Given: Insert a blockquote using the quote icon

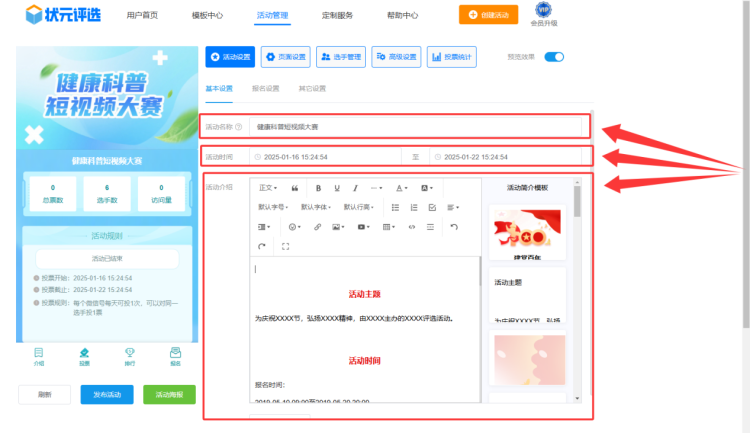Looking at the screenshot, I should [x=295, y=188].
